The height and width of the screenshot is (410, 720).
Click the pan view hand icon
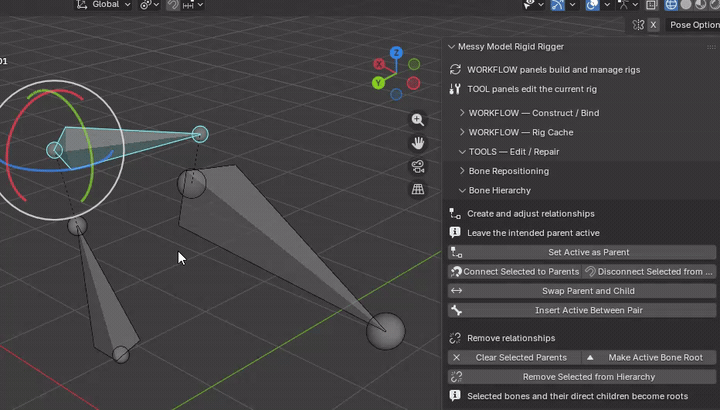tap(418, 143)
